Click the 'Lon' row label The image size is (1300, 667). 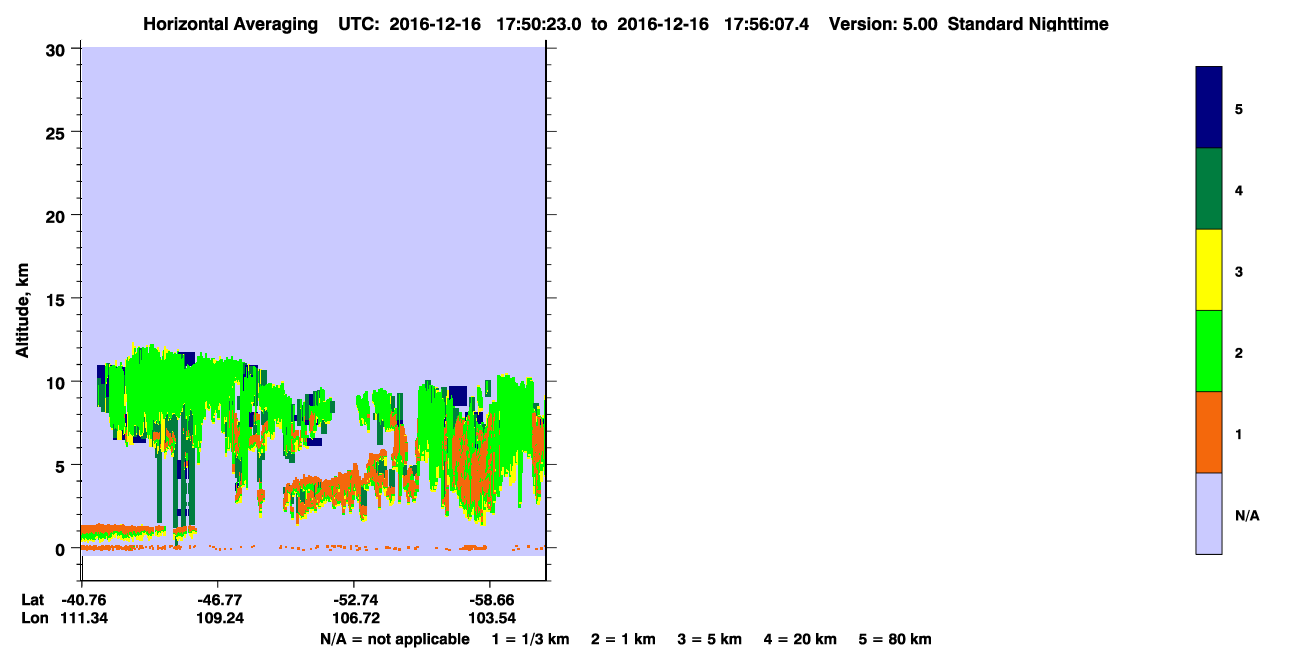(34, 618)
